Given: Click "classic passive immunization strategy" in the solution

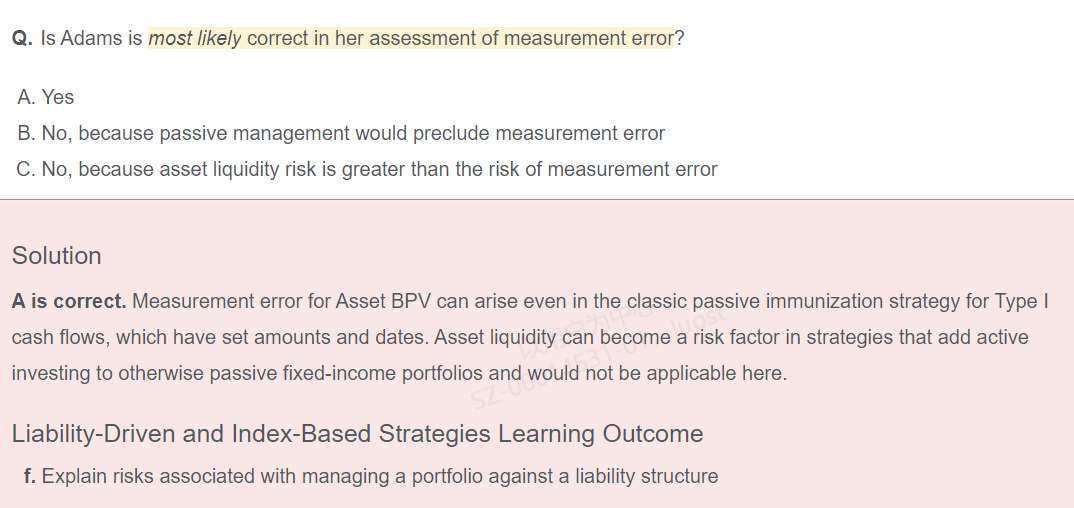Looking at the screenshot, I should (x=775, y=301).
